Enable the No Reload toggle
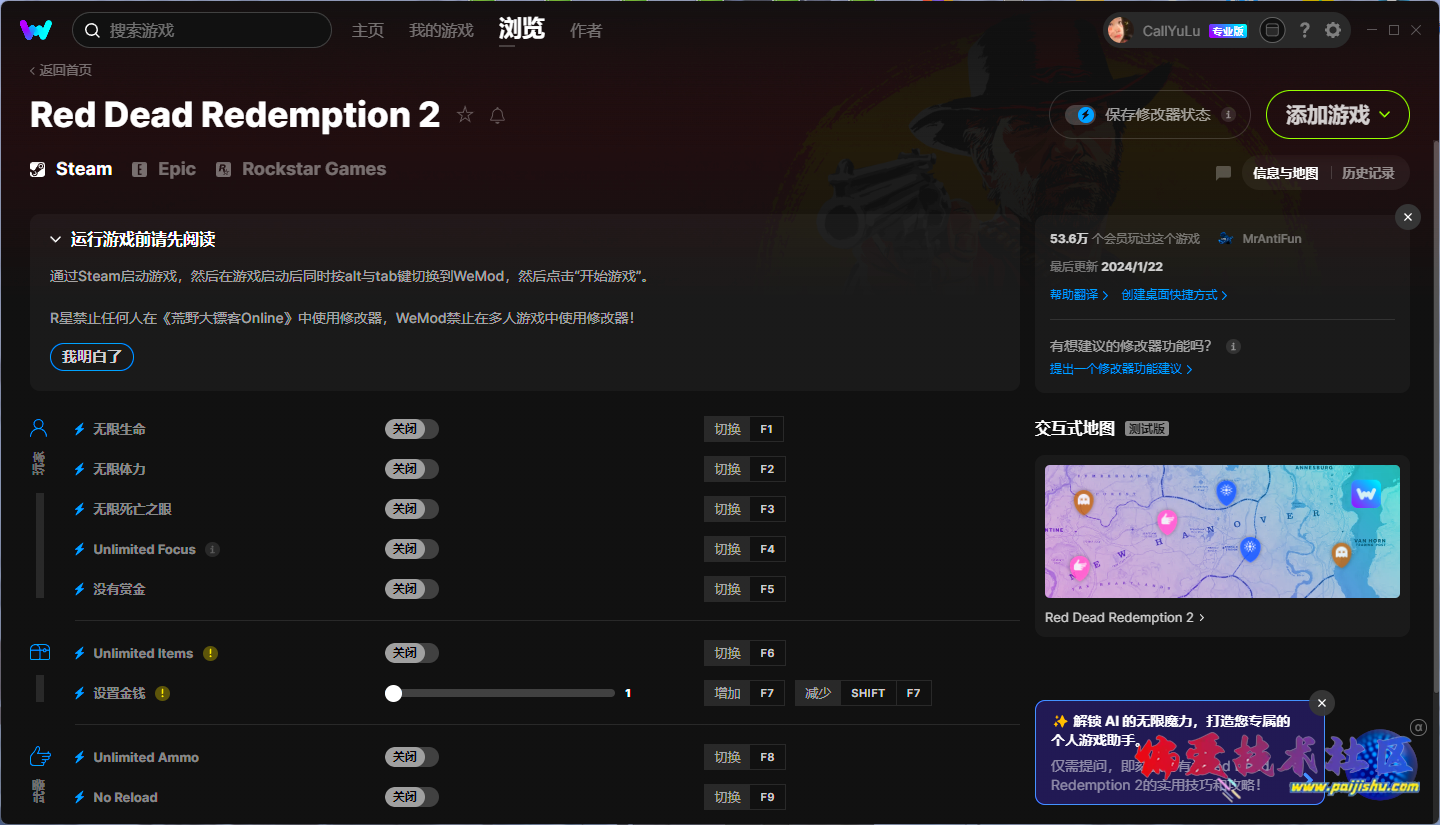 click(x=412, y=797)
